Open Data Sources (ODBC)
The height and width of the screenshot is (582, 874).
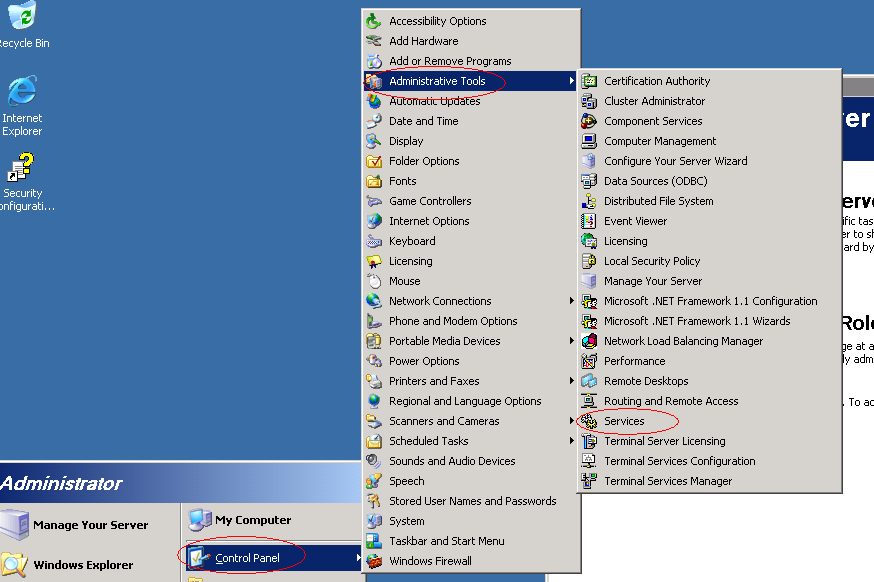(x=710, y=181)
